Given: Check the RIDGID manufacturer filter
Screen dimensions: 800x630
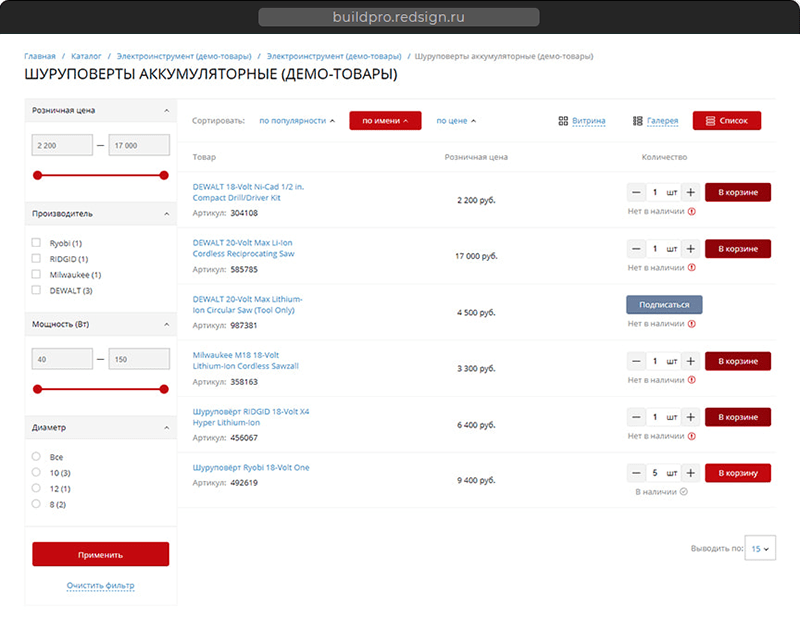Looking at the screenshot, I should [x=36, y=258].
